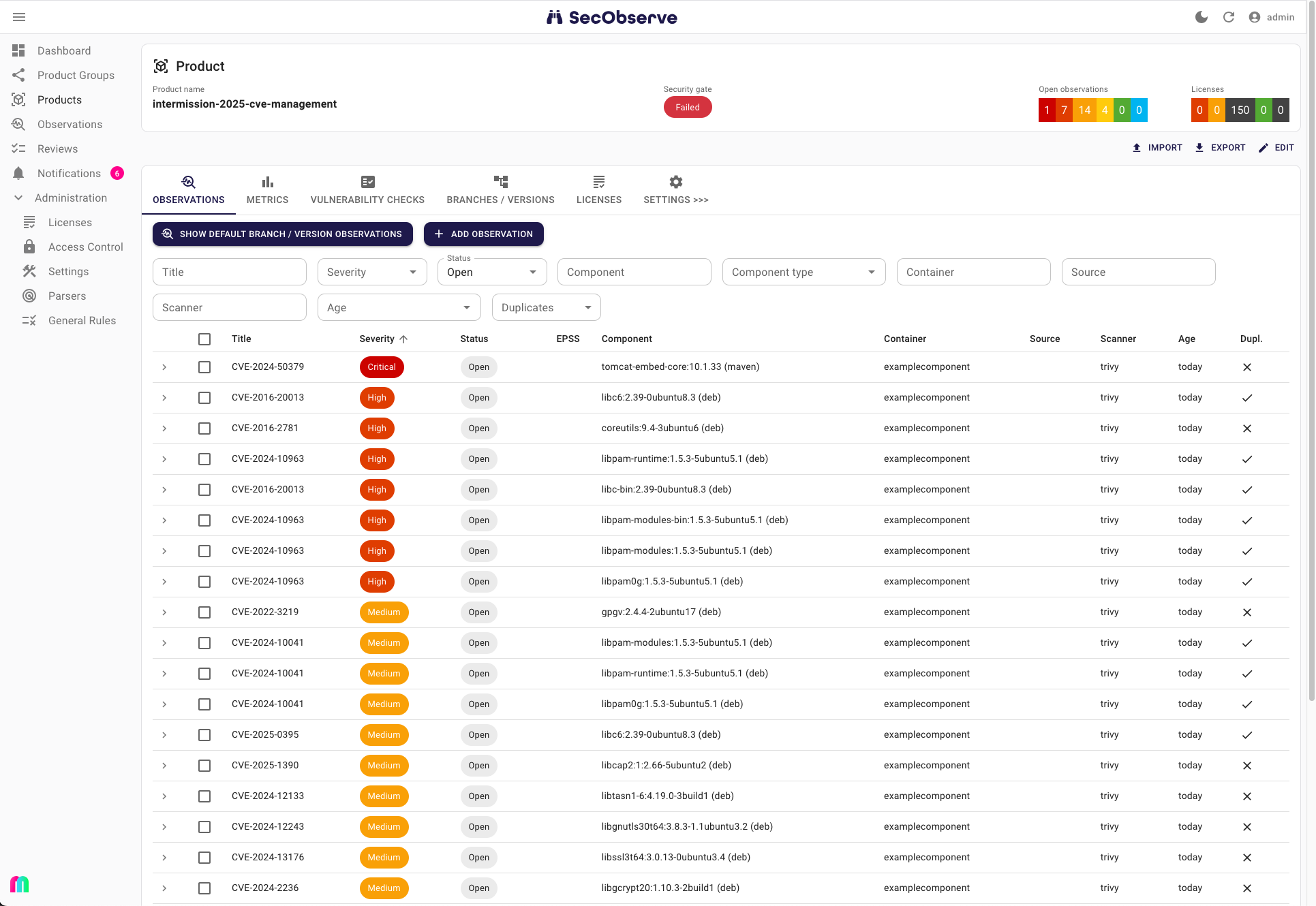
Task: Click the Licenses list icon in sidebar
Action: [x=29, y=222]
